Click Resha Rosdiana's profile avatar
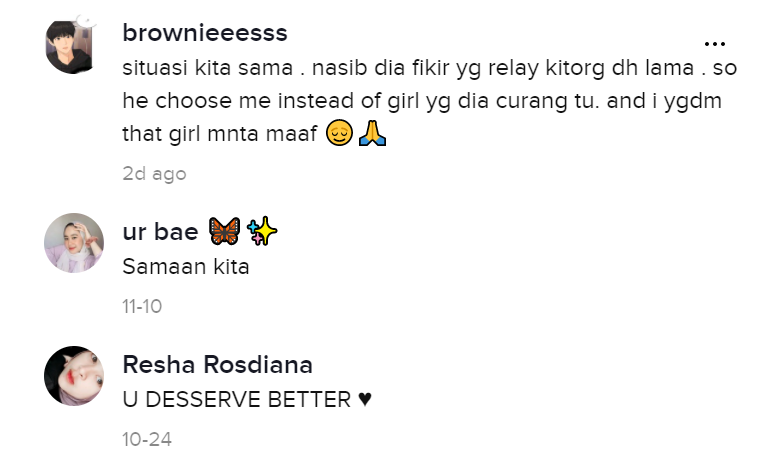The image size is (775, 454). (x=74, y=376)
